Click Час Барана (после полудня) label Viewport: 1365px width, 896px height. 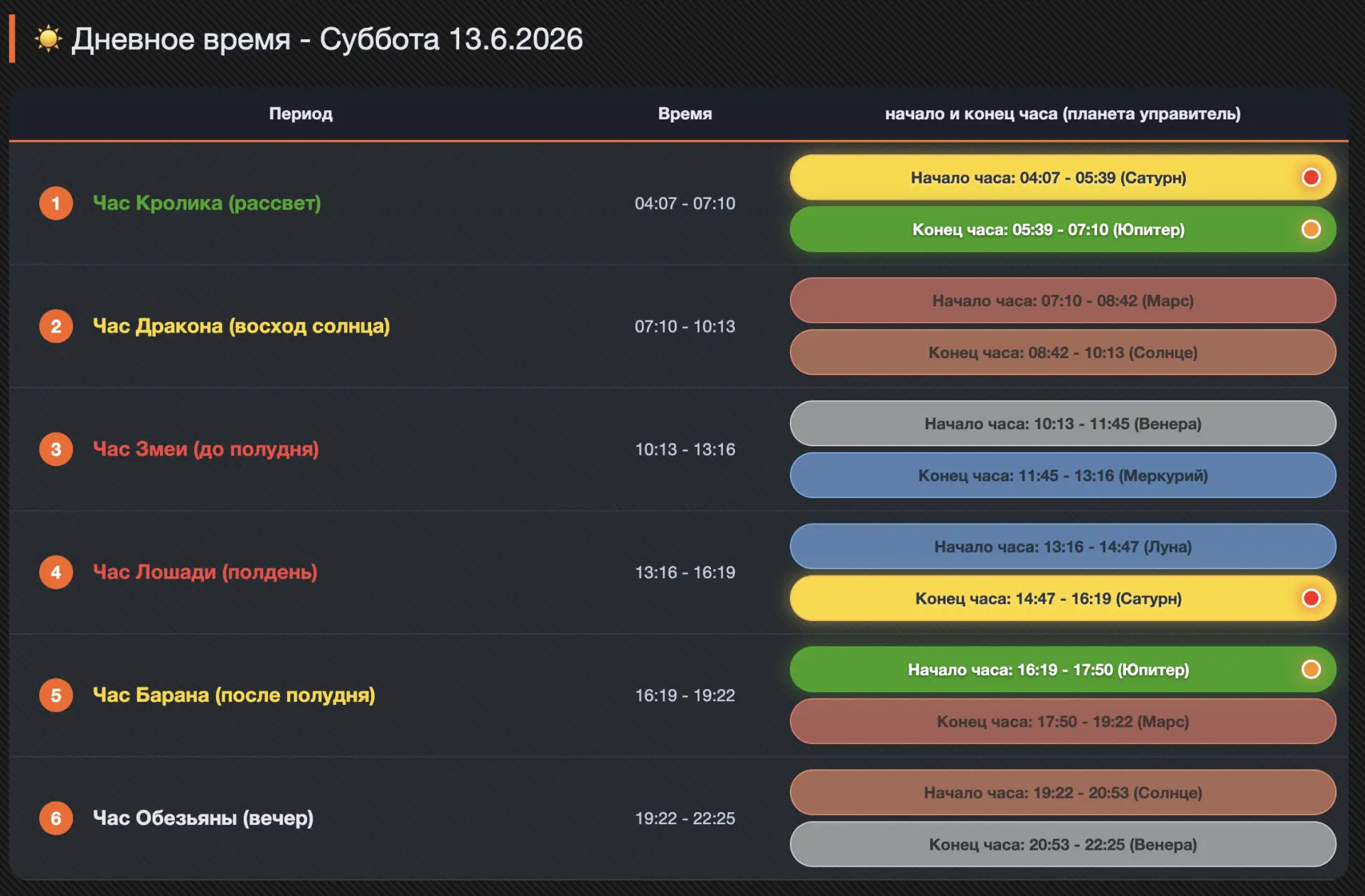[x=234, y=695]
